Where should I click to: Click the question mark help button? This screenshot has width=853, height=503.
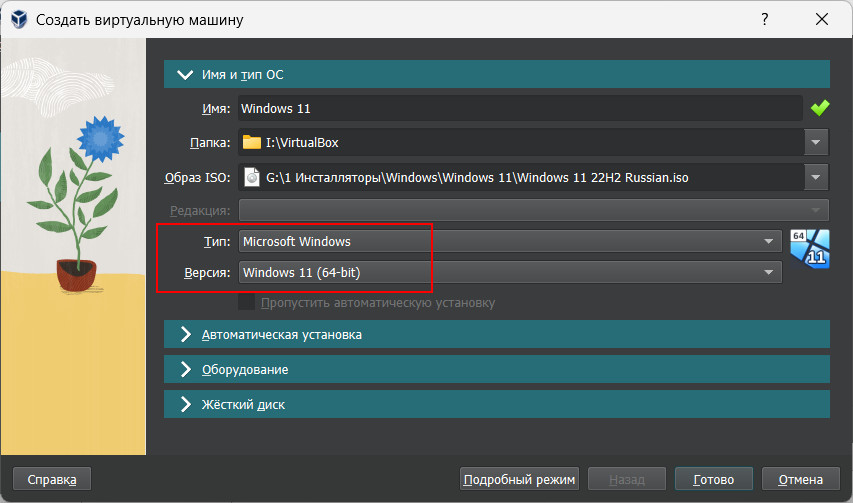click(x=764, y=20)
